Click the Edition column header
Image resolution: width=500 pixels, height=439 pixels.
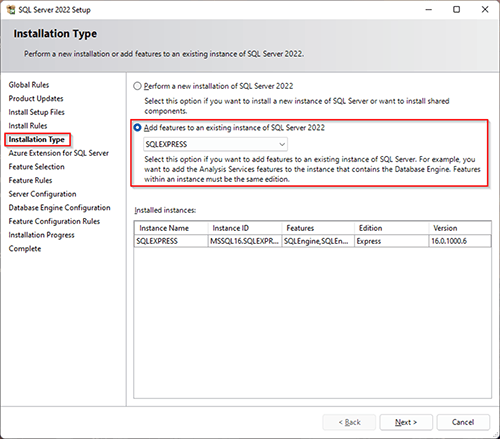(x=391, y=228)
